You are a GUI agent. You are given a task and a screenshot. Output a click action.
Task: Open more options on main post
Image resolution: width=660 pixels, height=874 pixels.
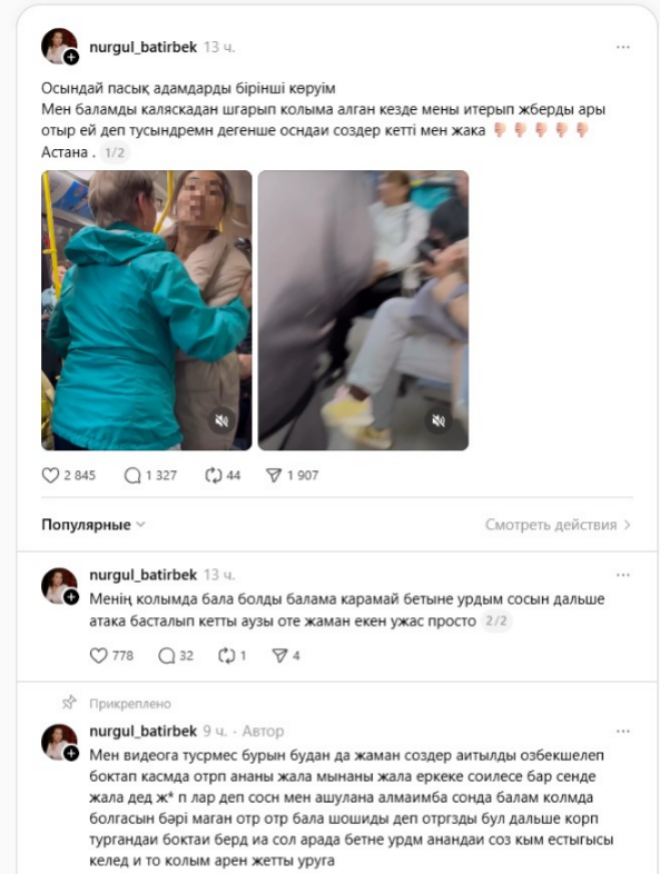[x=623, y=47]
